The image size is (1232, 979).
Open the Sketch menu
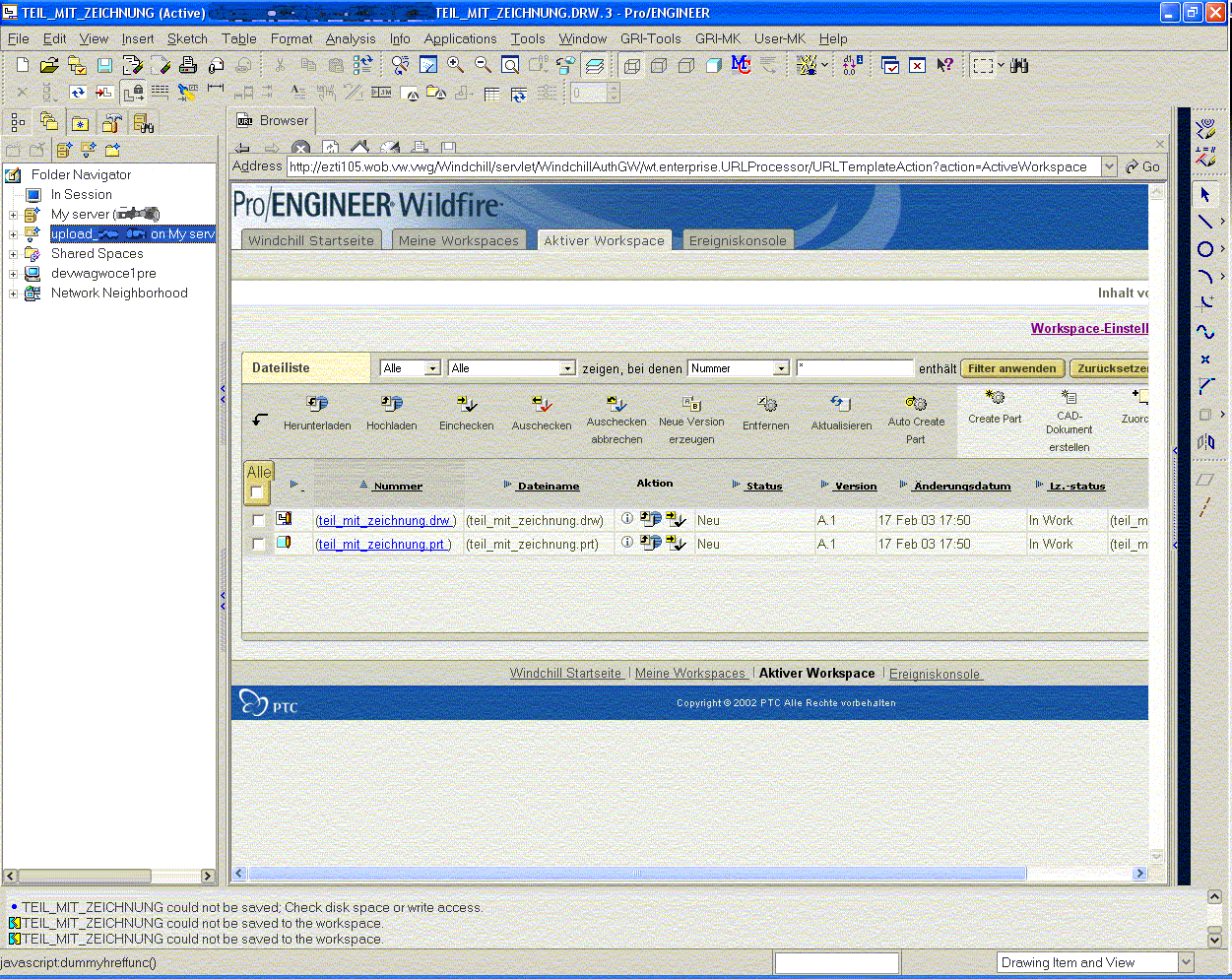(187, 38)
